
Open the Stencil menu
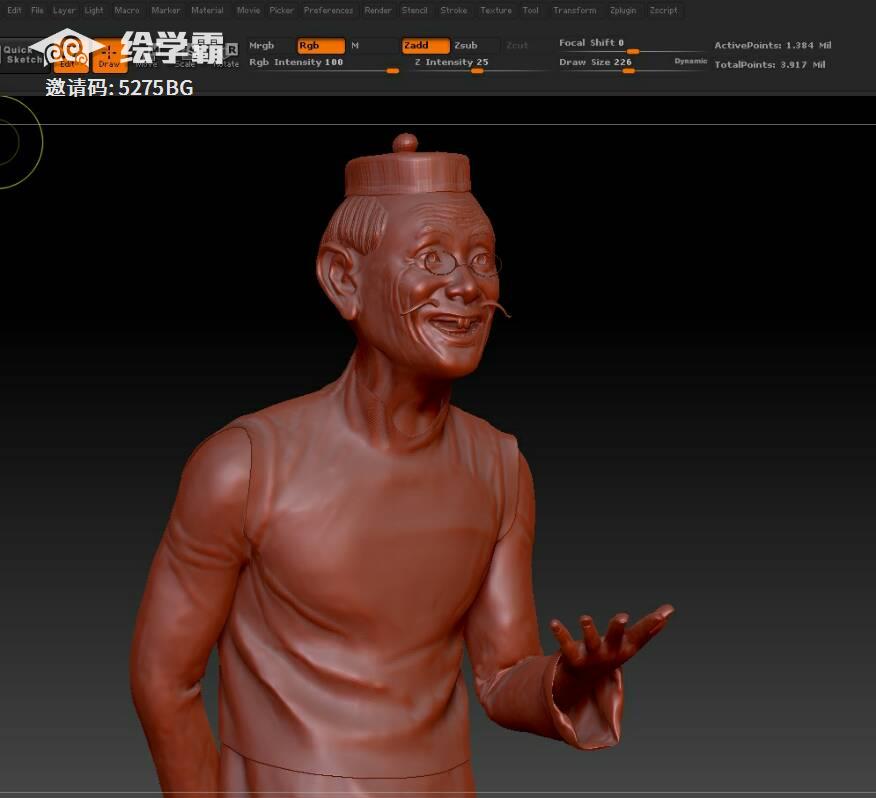pos(415,10)
